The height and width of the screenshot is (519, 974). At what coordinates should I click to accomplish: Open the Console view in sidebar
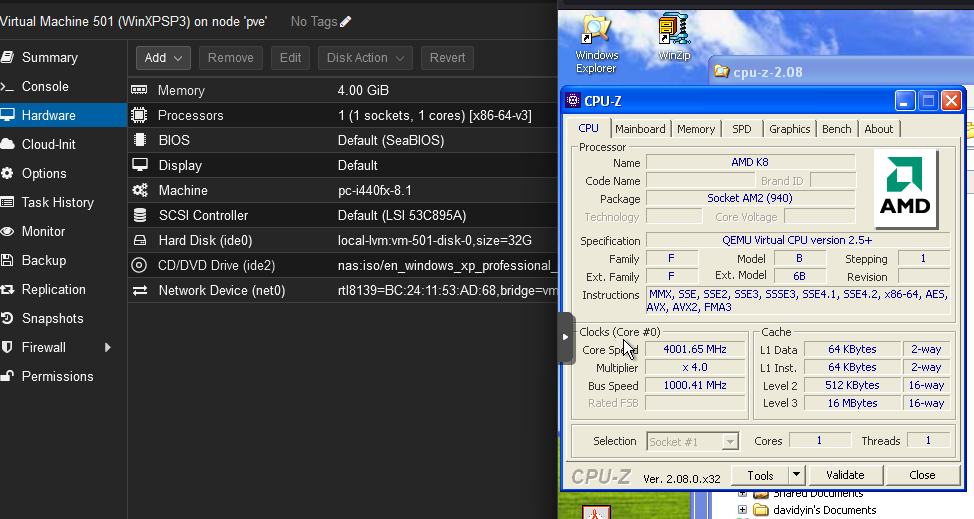click(45, 87)
